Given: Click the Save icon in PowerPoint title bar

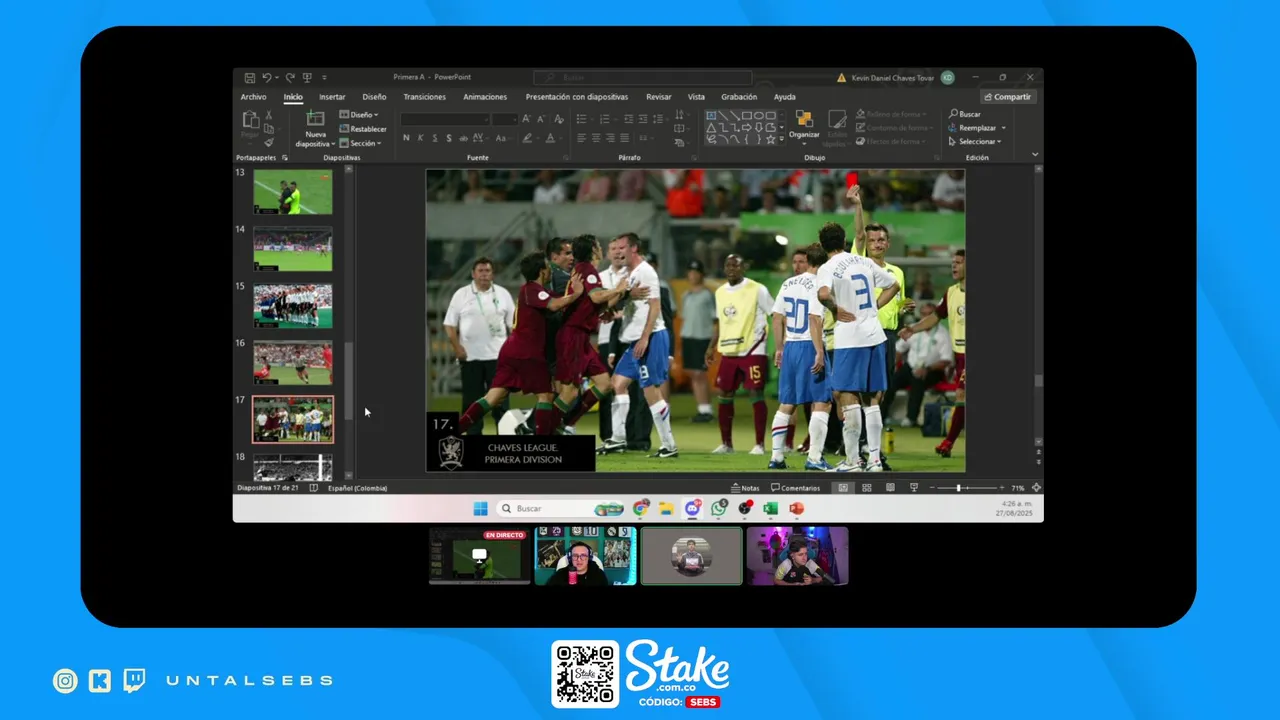Looking at the screenshot, I should point(250,77).
